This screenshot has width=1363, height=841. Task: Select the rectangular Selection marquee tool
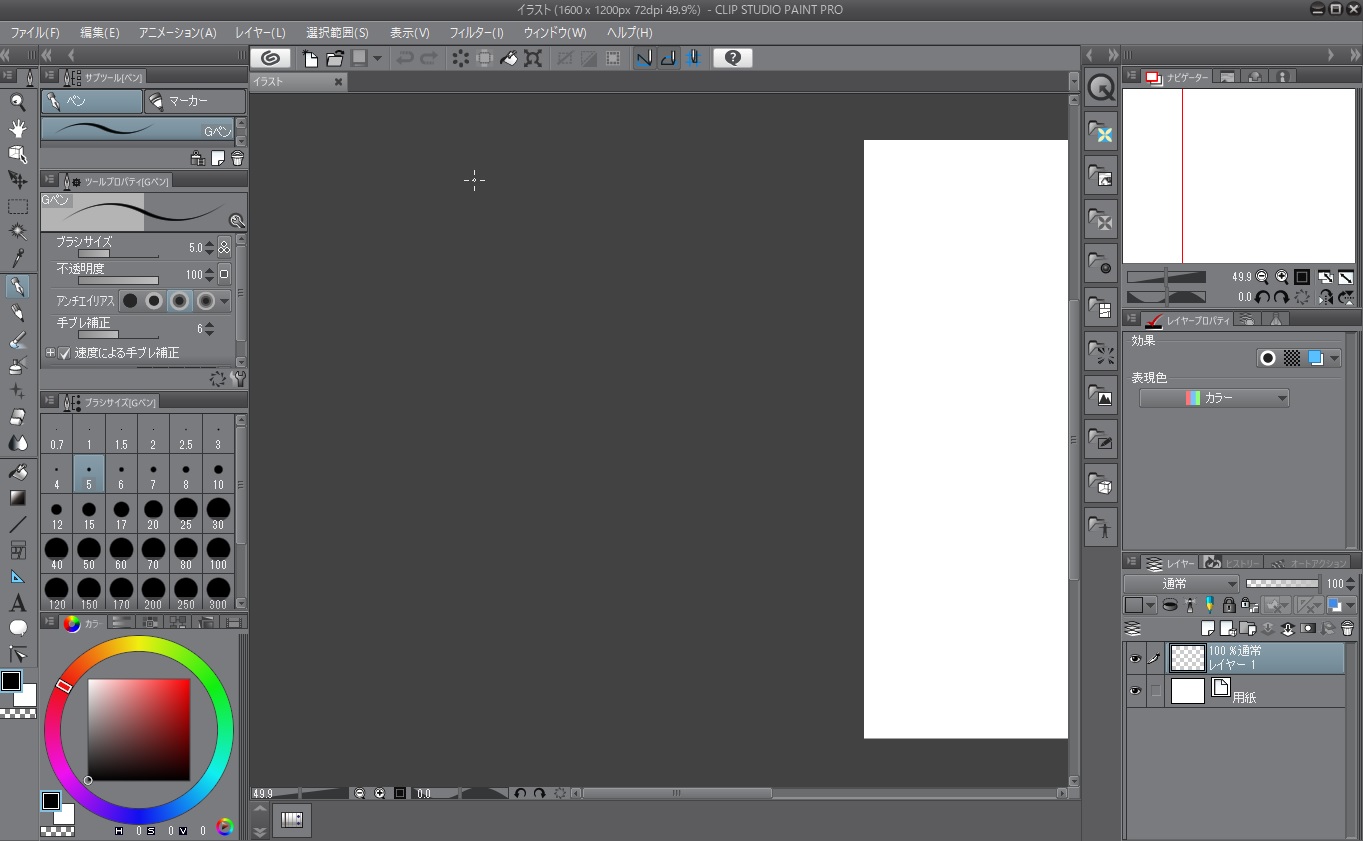tap(17, 207)
